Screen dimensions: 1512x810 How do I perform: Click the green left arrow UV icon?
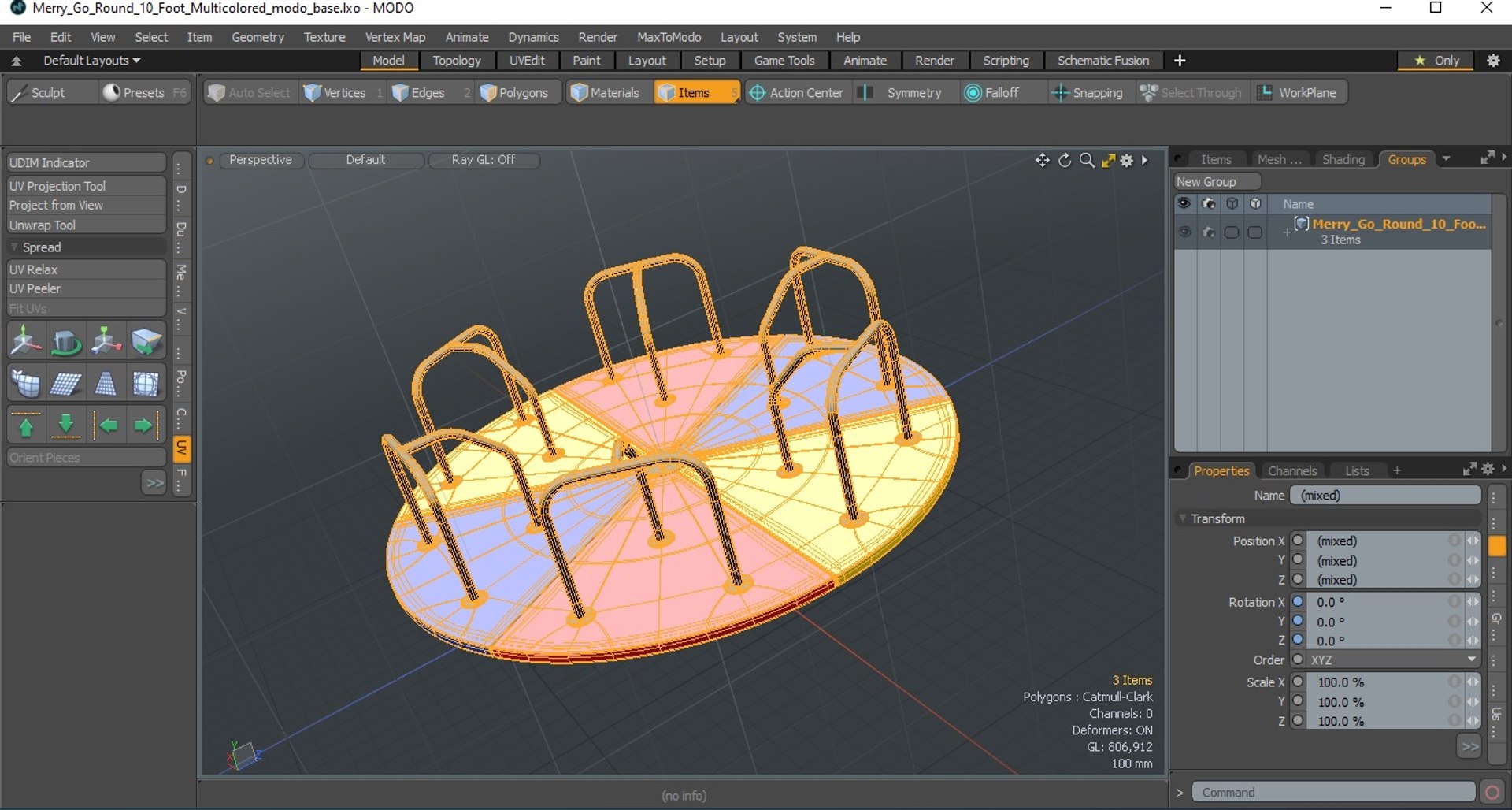pyautogui.click(x=106, y=426)
